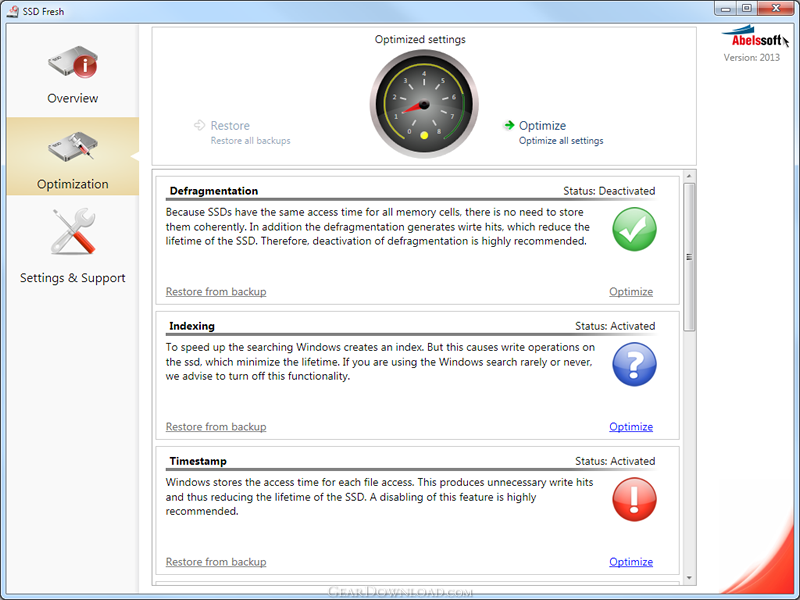
Task: Click Restore from backup under Defragmentation
Action: 216,292
